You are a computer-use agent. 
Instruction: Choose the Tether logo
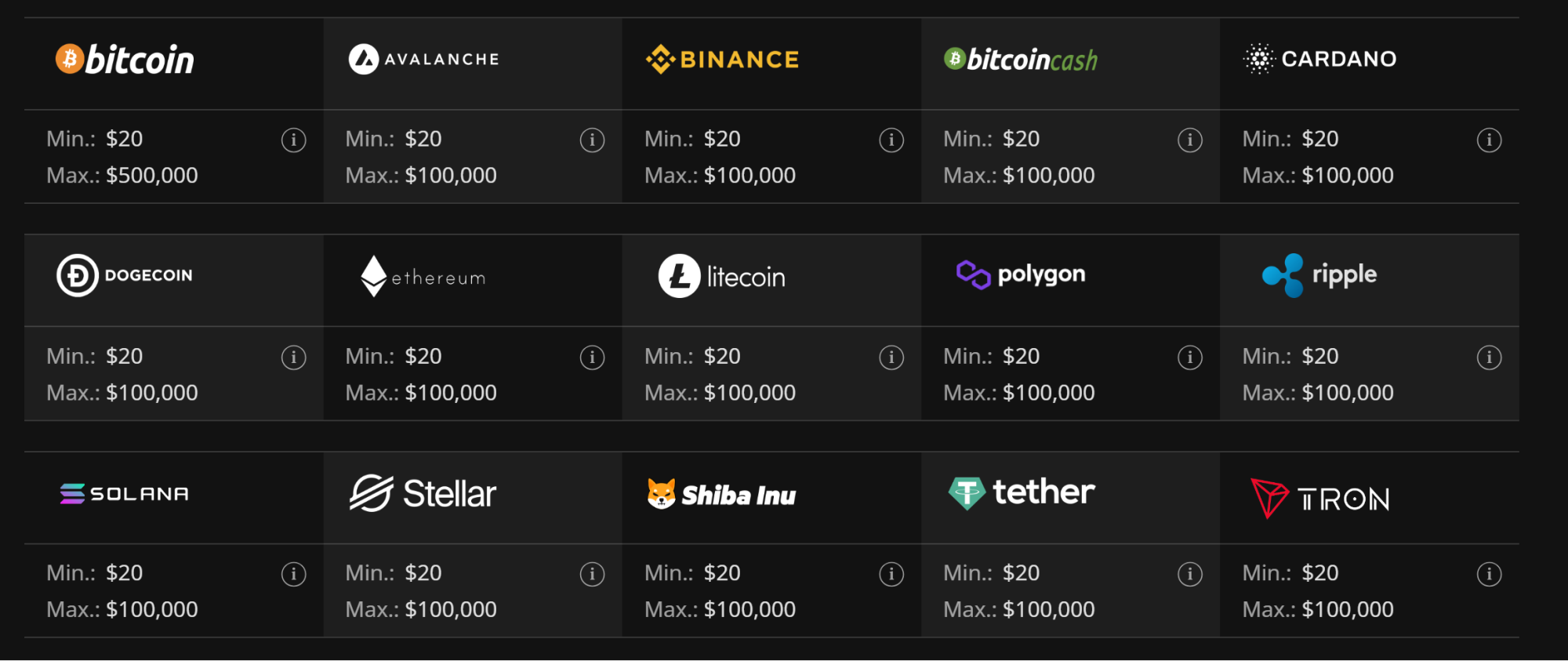[x=1021, y=492]
